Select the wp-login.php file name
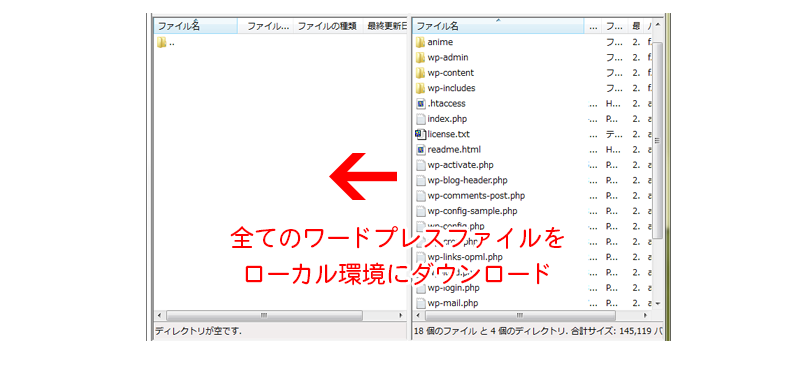Viewport: 800px width, 372px height. point(454,288)
